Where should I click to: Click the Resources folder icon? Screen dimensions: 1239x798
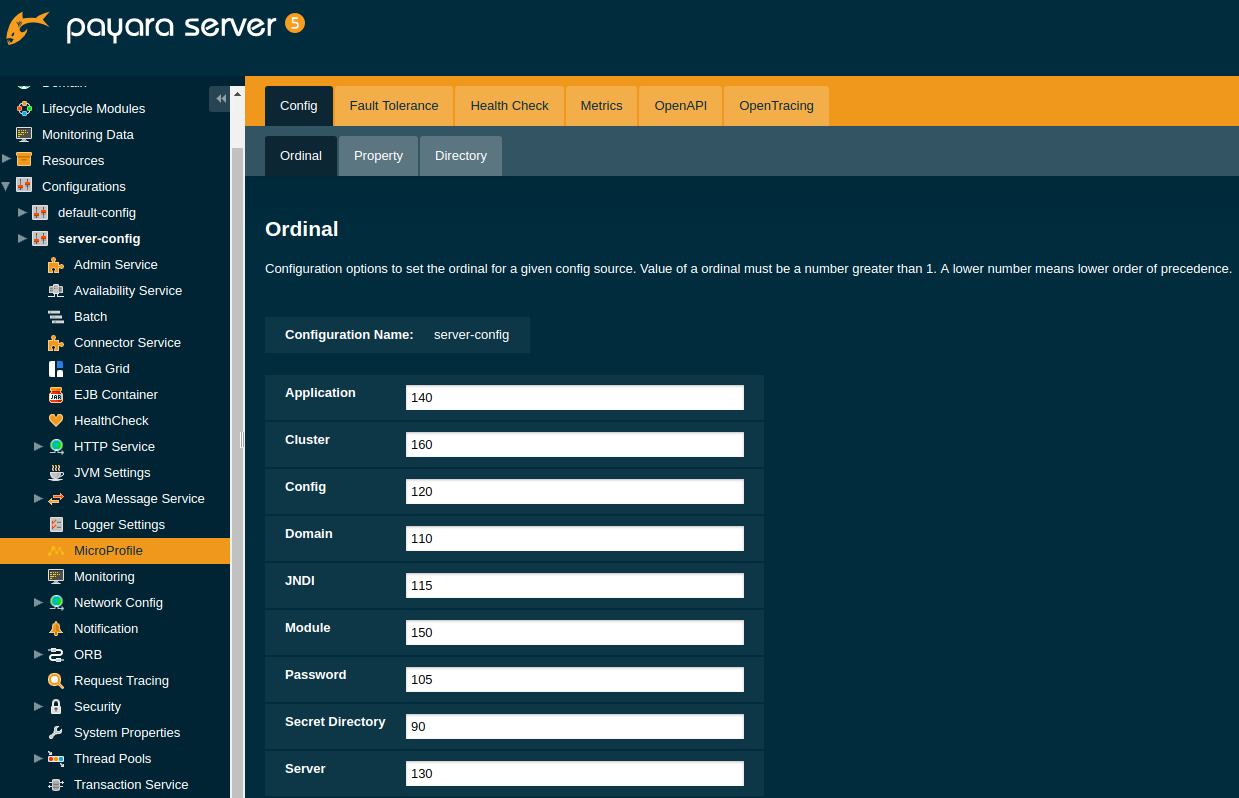(24, 160)
